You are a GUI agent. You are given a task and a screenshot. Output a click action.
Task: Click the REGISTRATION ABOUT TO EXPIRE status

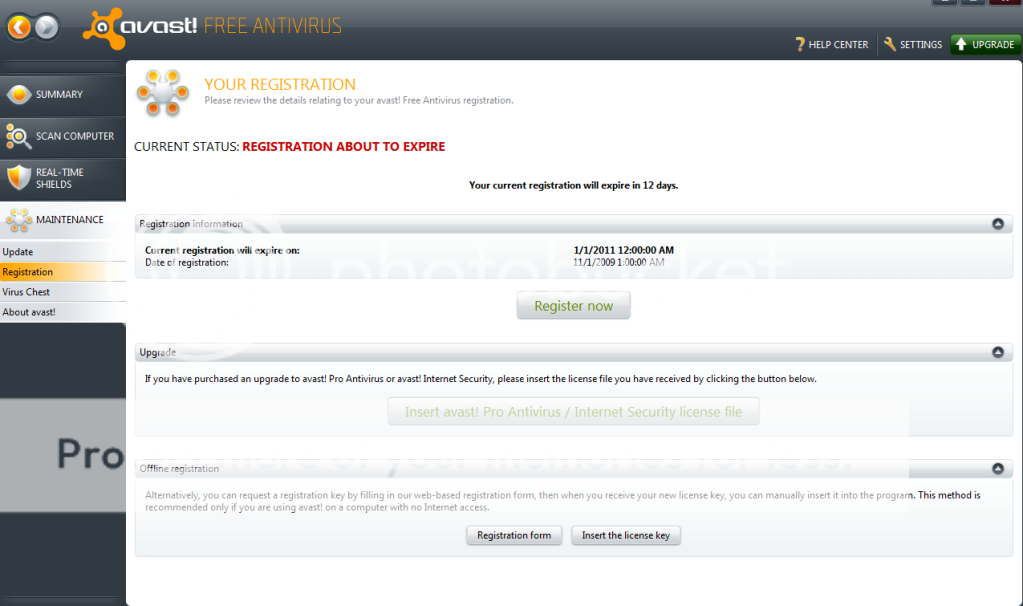tap(344, 147)
